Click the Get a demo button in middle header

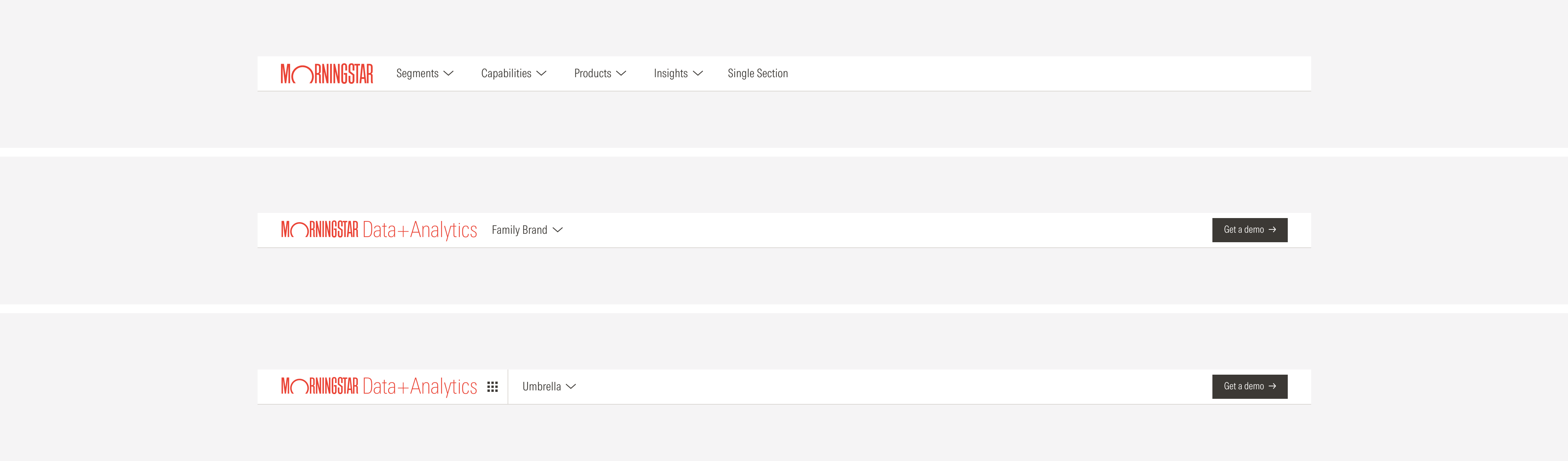[x=1250, y=230]
